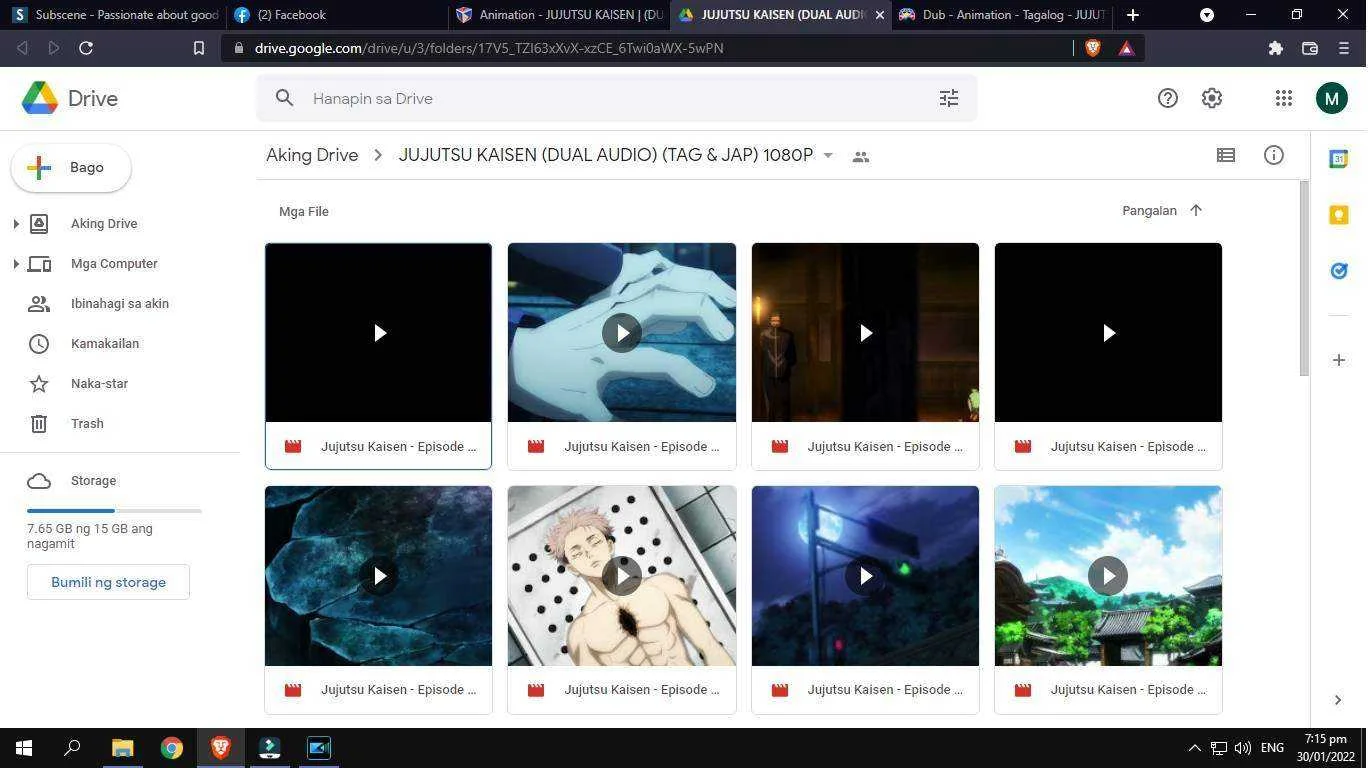The width and height of the screenshot is (1368, 768).
Task: Click Bumili ng storage button
Action: pyautogui.click(x=108, y=582)
